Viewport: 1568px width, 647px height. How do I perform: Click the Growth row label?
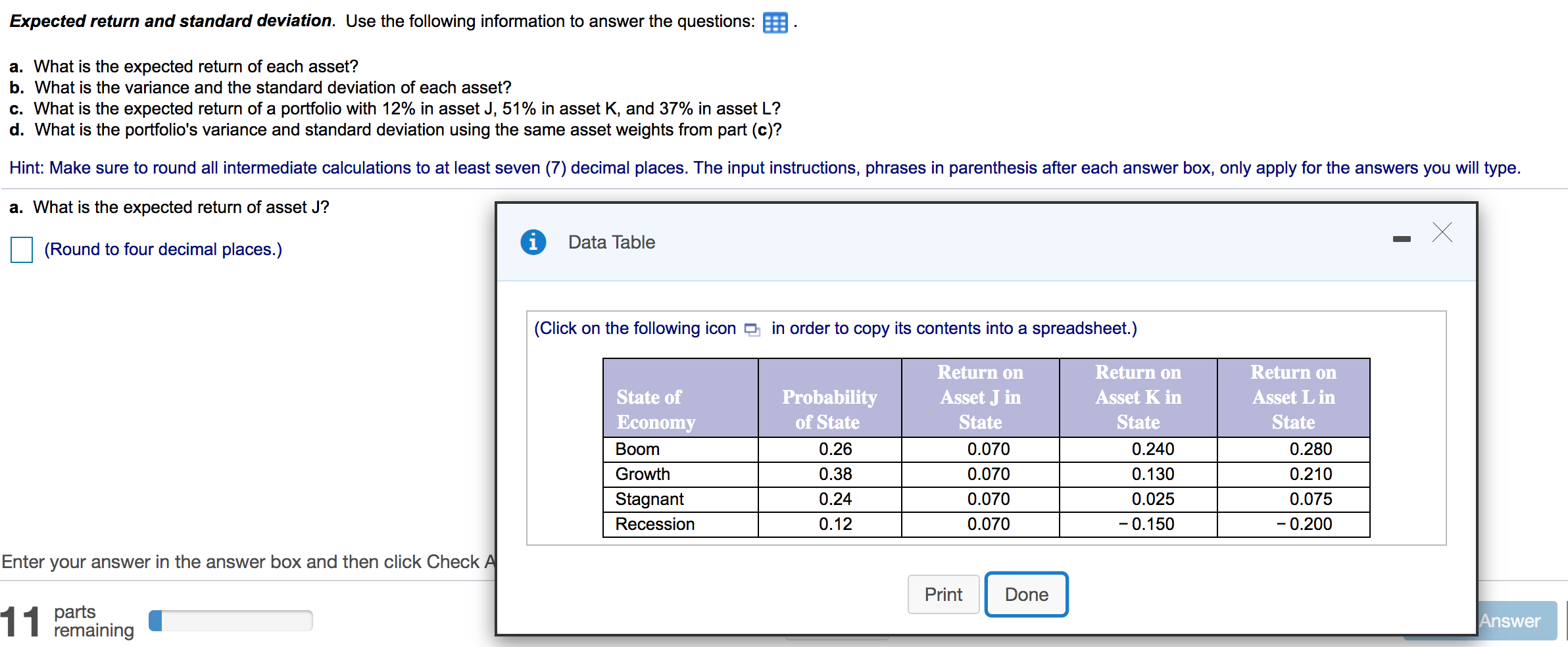pyautogui.click(x=642, y=474)
